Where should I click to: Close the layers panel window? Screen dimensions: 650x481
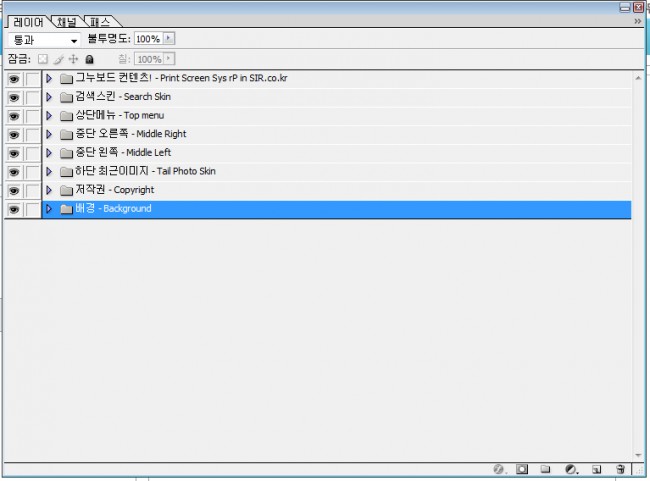coord(638,7)
